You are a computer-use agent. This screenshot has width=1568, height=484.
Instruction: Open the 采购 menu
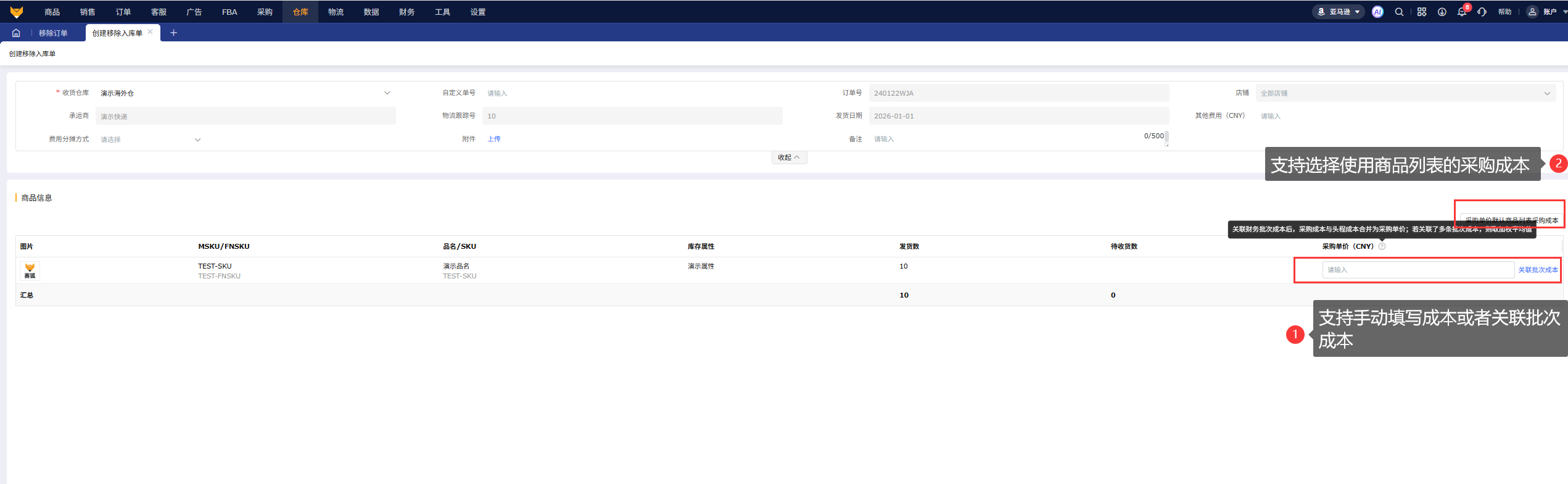(265, 12)
